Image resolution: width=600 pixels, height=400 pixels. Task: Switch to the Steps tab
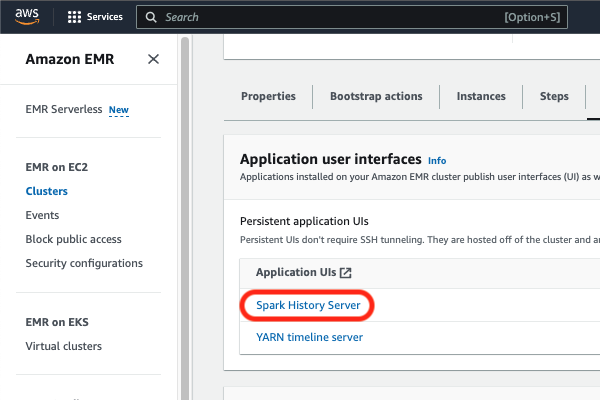[554, 96]
